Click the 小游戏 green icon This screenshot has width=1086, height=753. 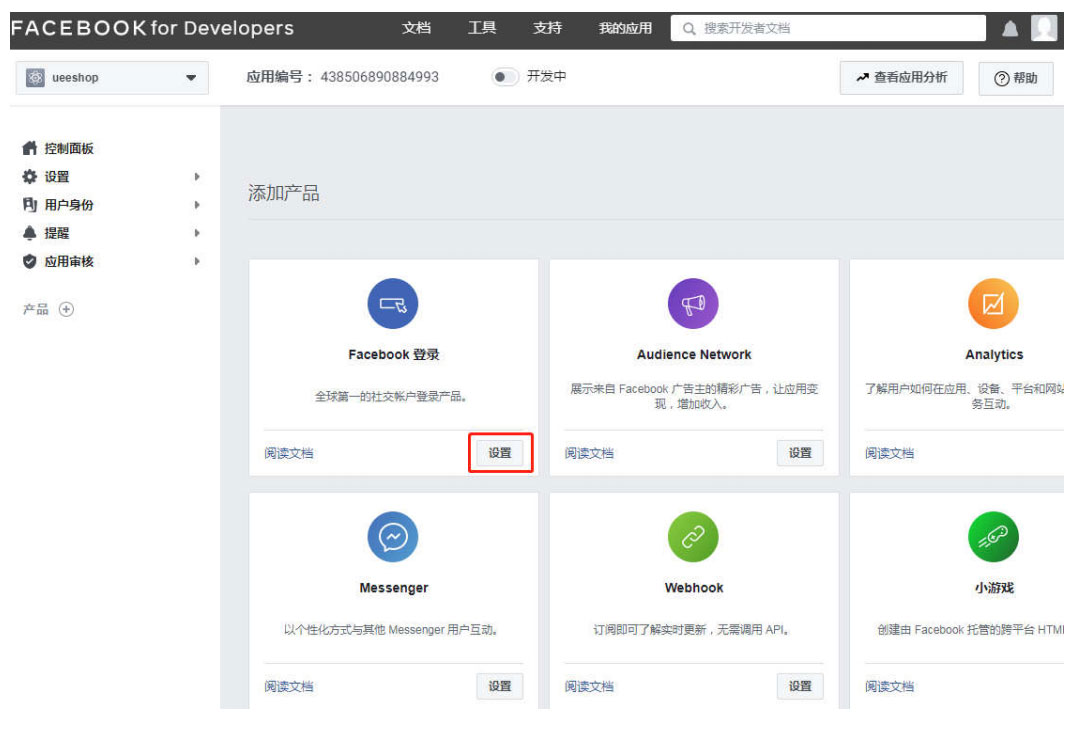click(993, 537)
